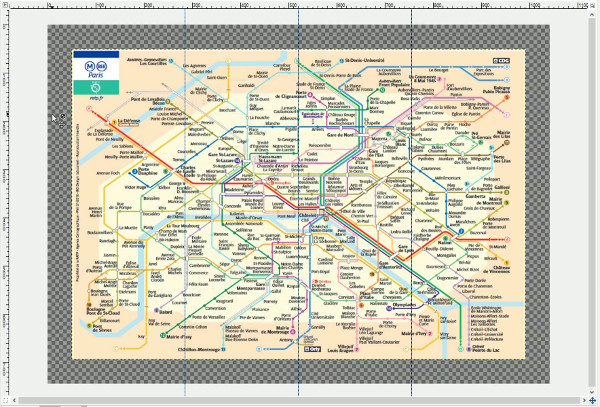Click the Nation station label
600x407 pixels.
pyautogui.click(x=444, y=243)
